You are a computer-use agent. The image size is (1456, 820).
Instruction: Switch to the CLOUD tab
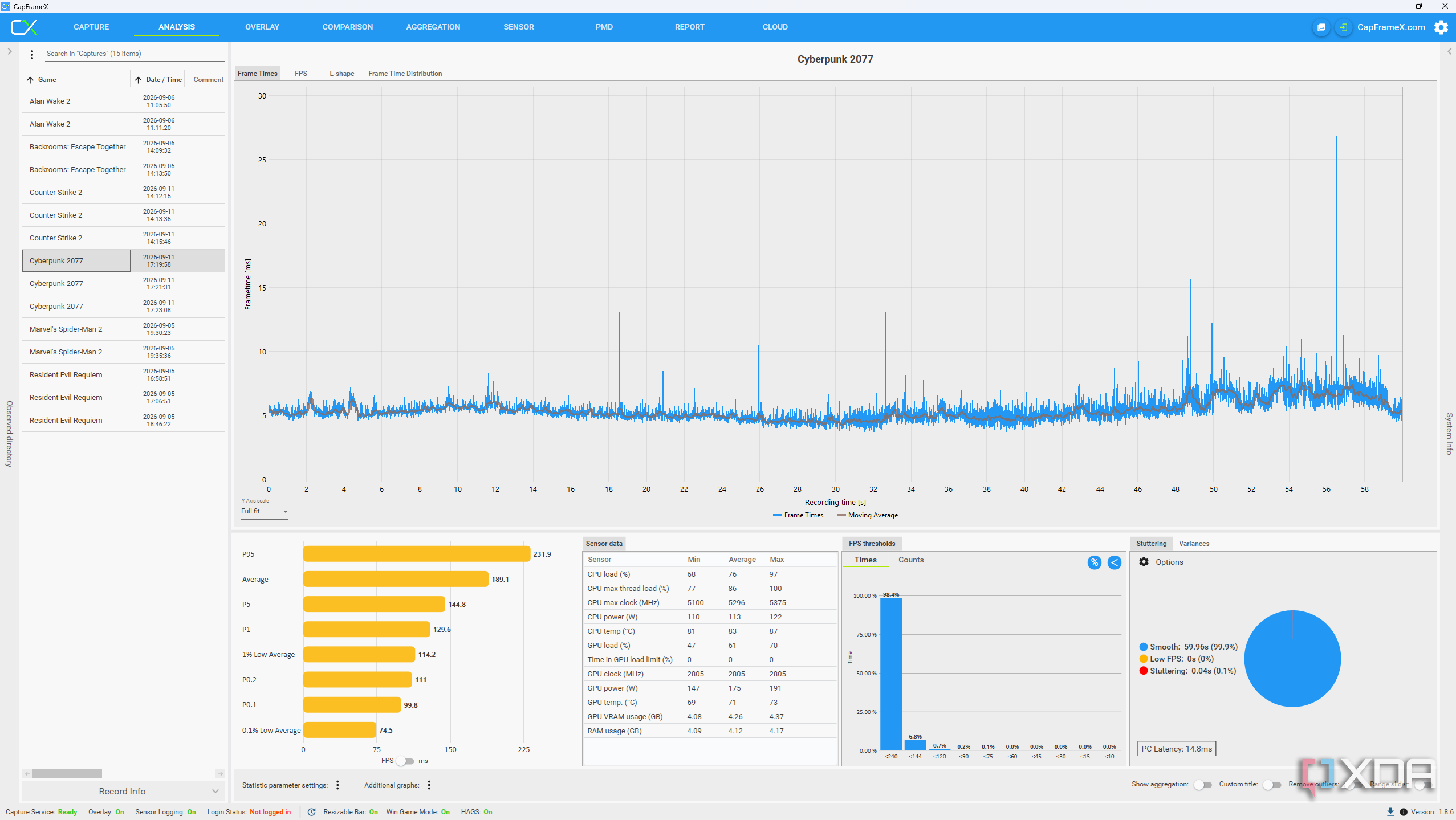(x=775, y=27)
